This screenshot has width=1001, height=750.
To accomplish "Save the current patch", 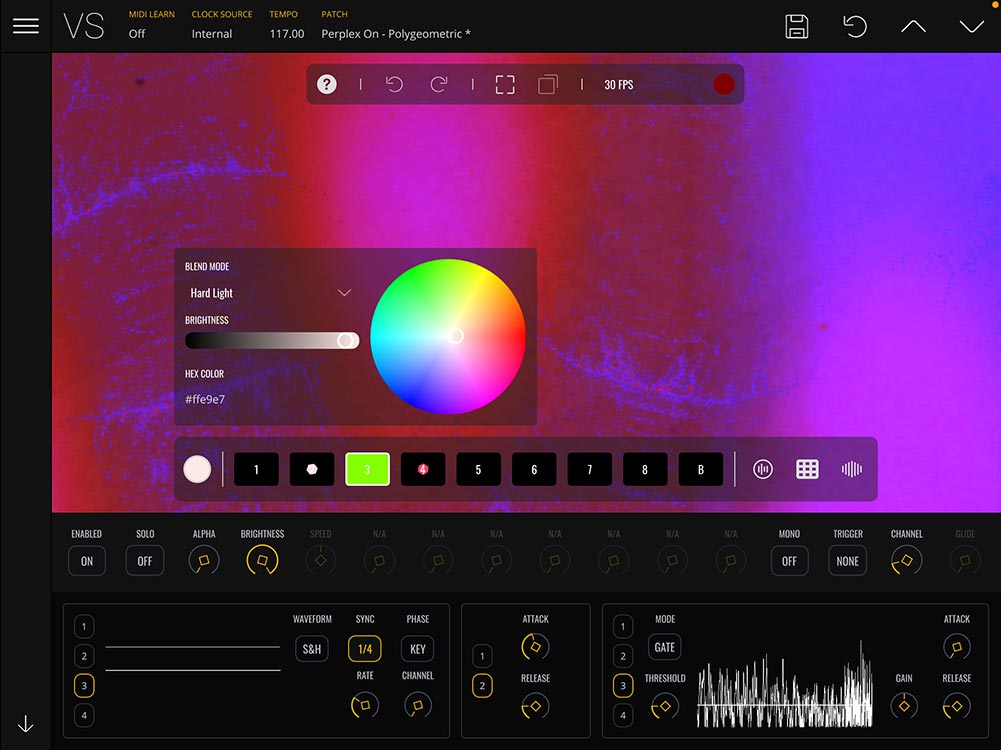I will tap(797, 27).
